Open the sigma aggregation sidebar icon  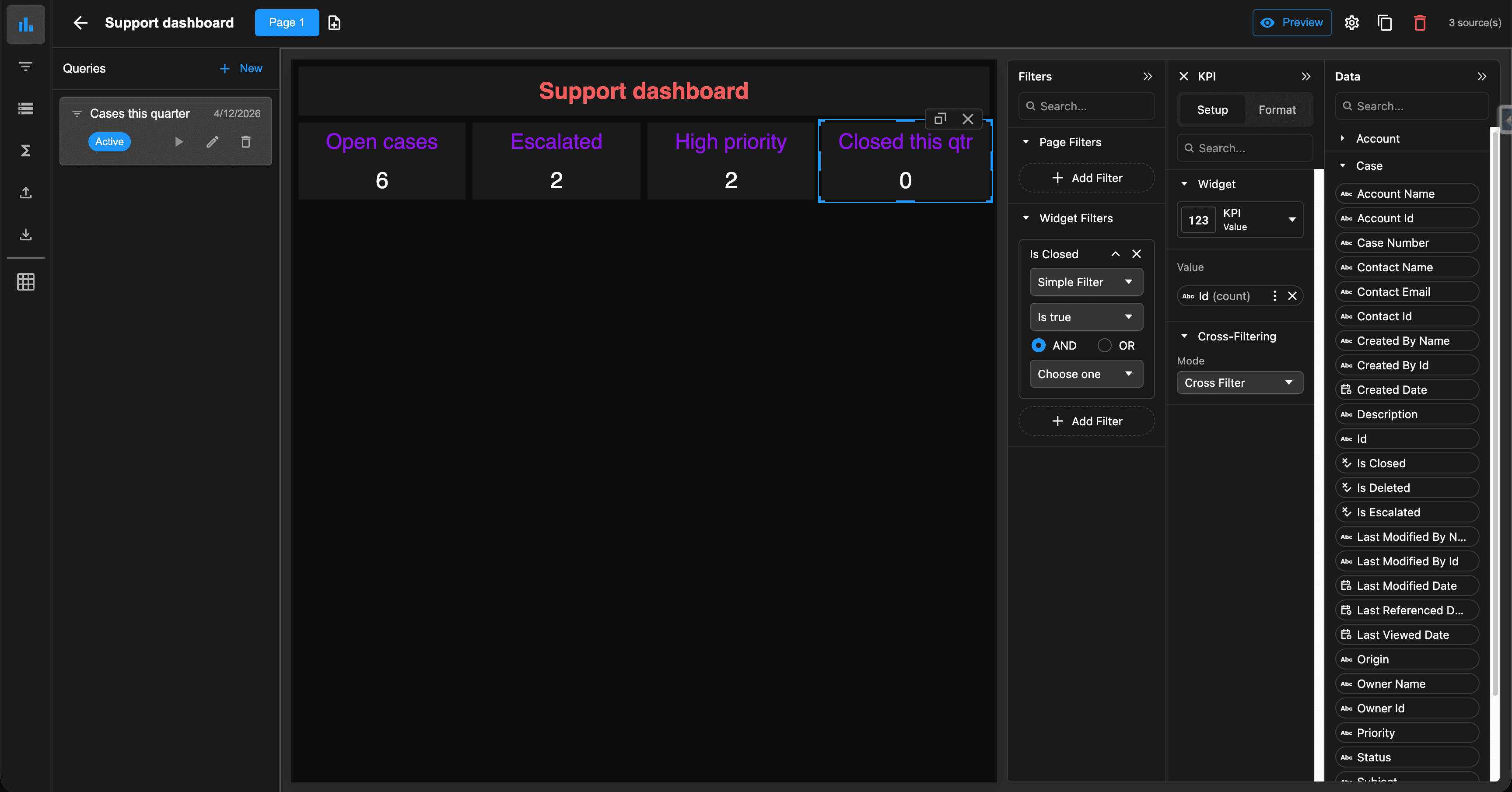[x=25, y=151]
